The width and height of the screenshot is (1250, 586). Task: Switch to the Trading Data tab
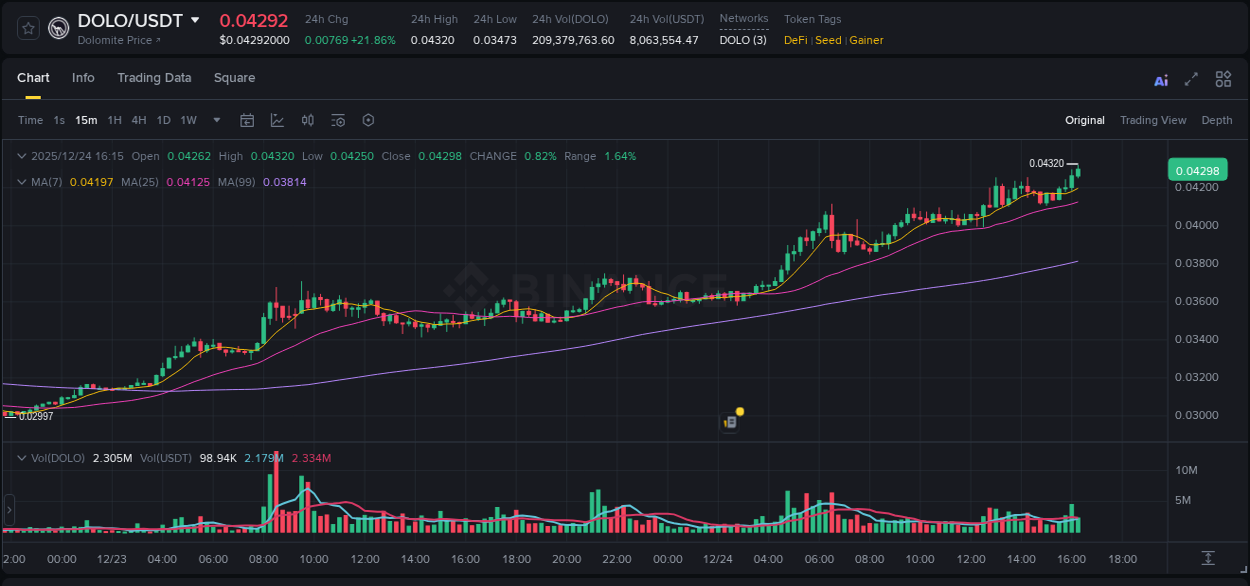point(154,78)
